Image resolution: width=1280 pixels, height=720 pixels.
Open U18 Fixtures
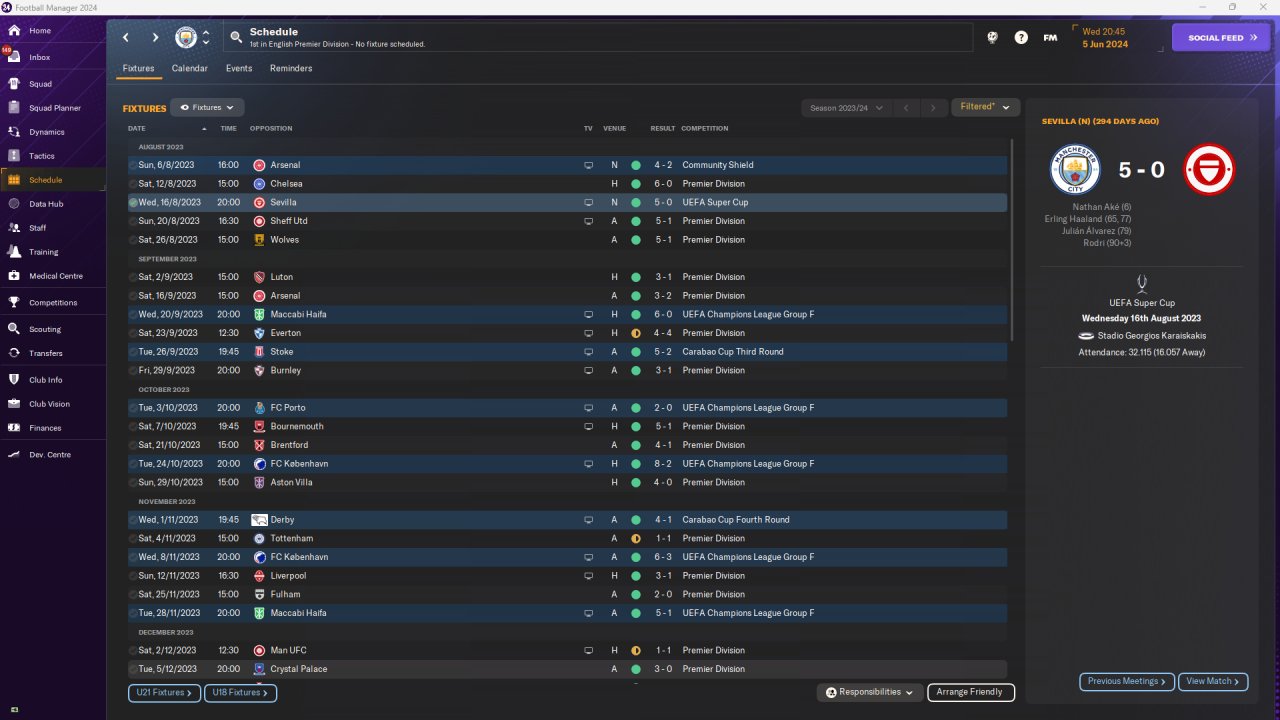240,692
